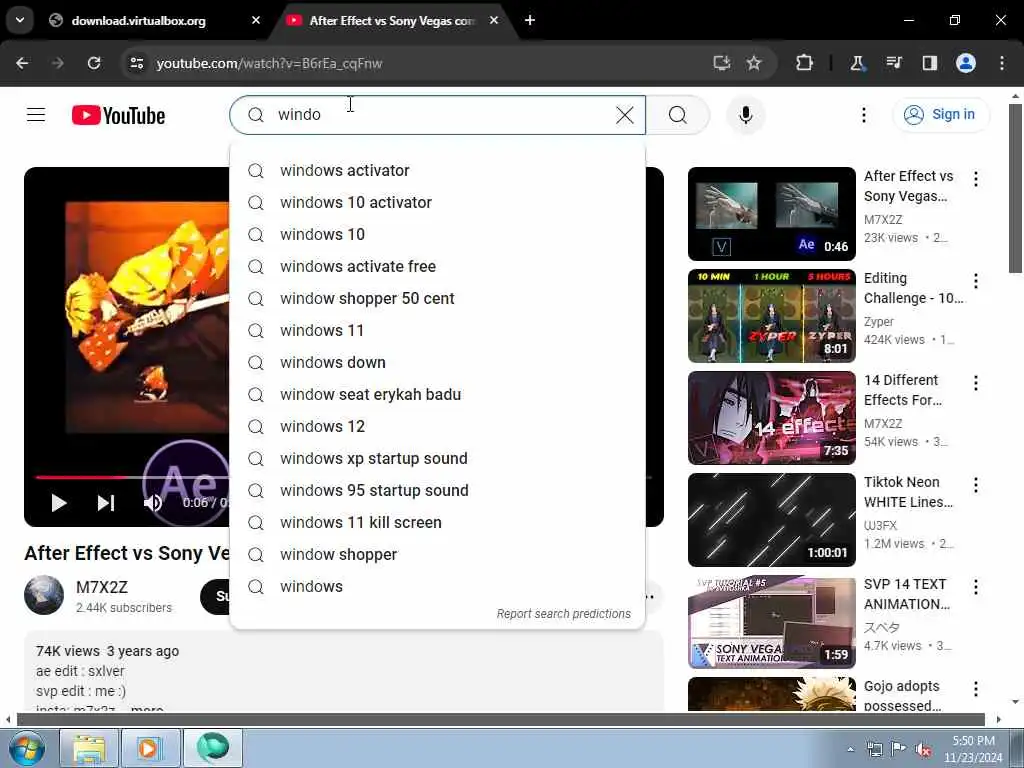Show hidden system tray icons arrow
Viewport: 1024px width, 768px height.
(850, 749)
